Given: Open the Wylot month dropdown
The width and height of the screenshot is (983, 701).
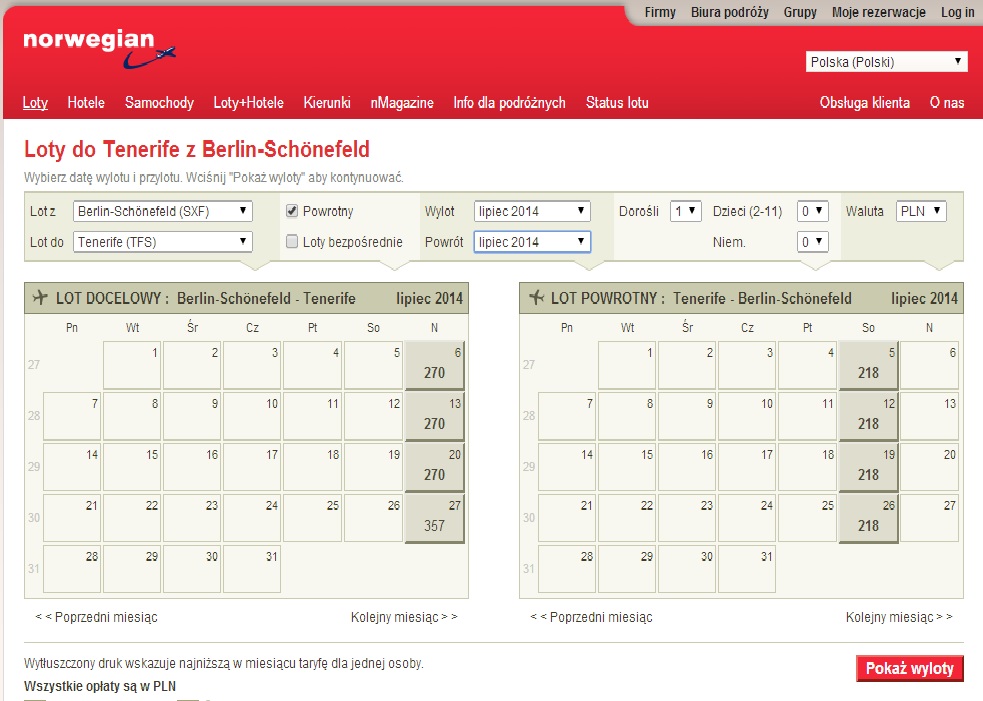Looking at the screenshot, I should [x=532, y=211].
